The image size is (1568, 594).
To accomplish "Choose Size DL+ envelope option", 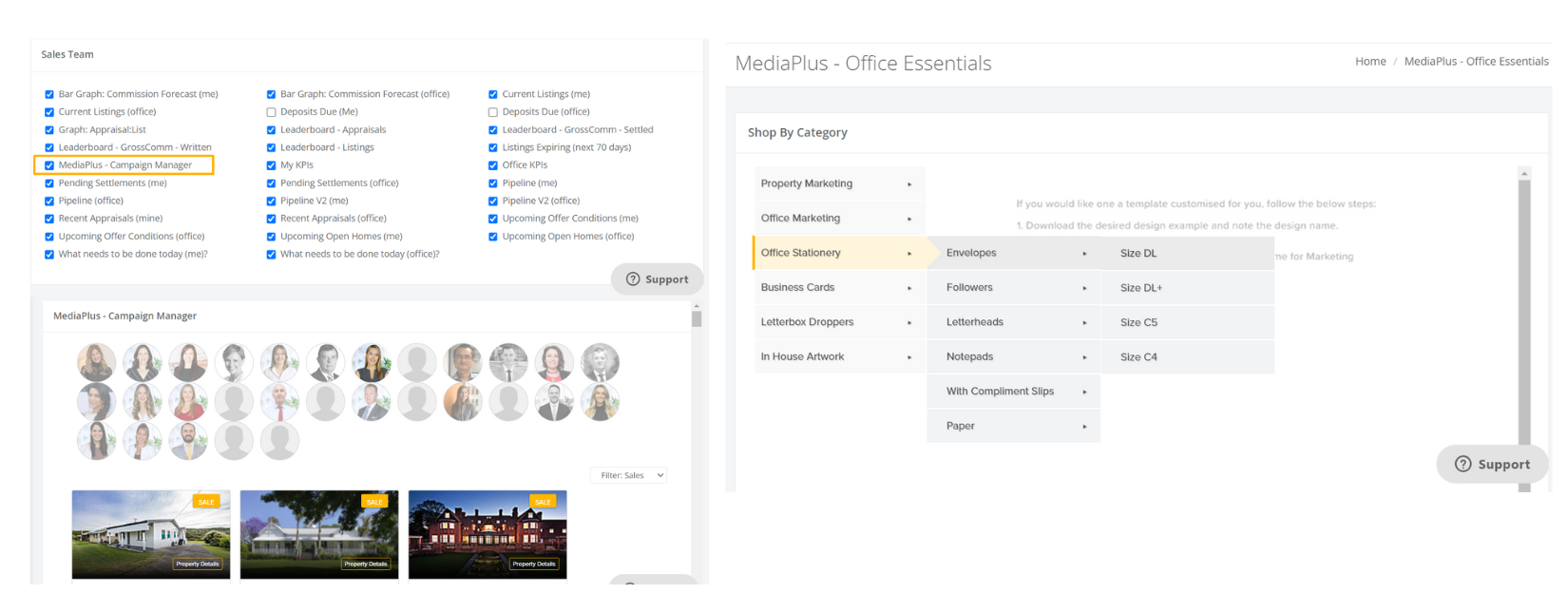I will (x=1187, y=287).
